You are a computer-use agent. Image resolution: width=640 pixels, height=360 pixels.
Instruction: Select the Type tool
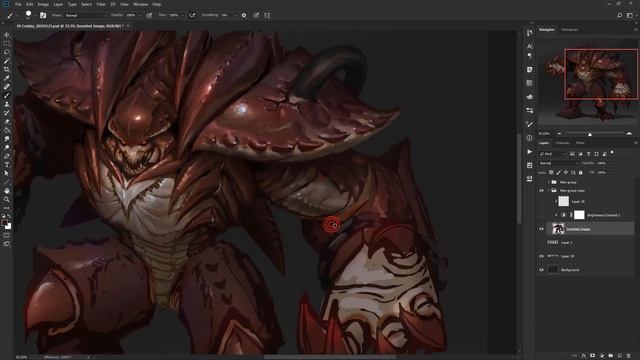7,164
